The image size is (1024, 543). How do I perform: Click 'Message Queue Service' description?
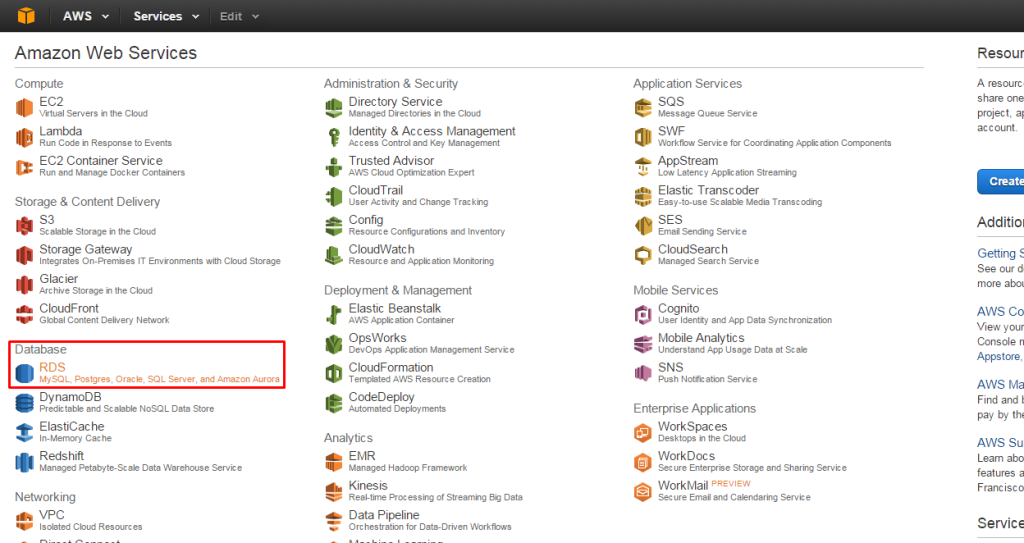[x=707, y=113]
